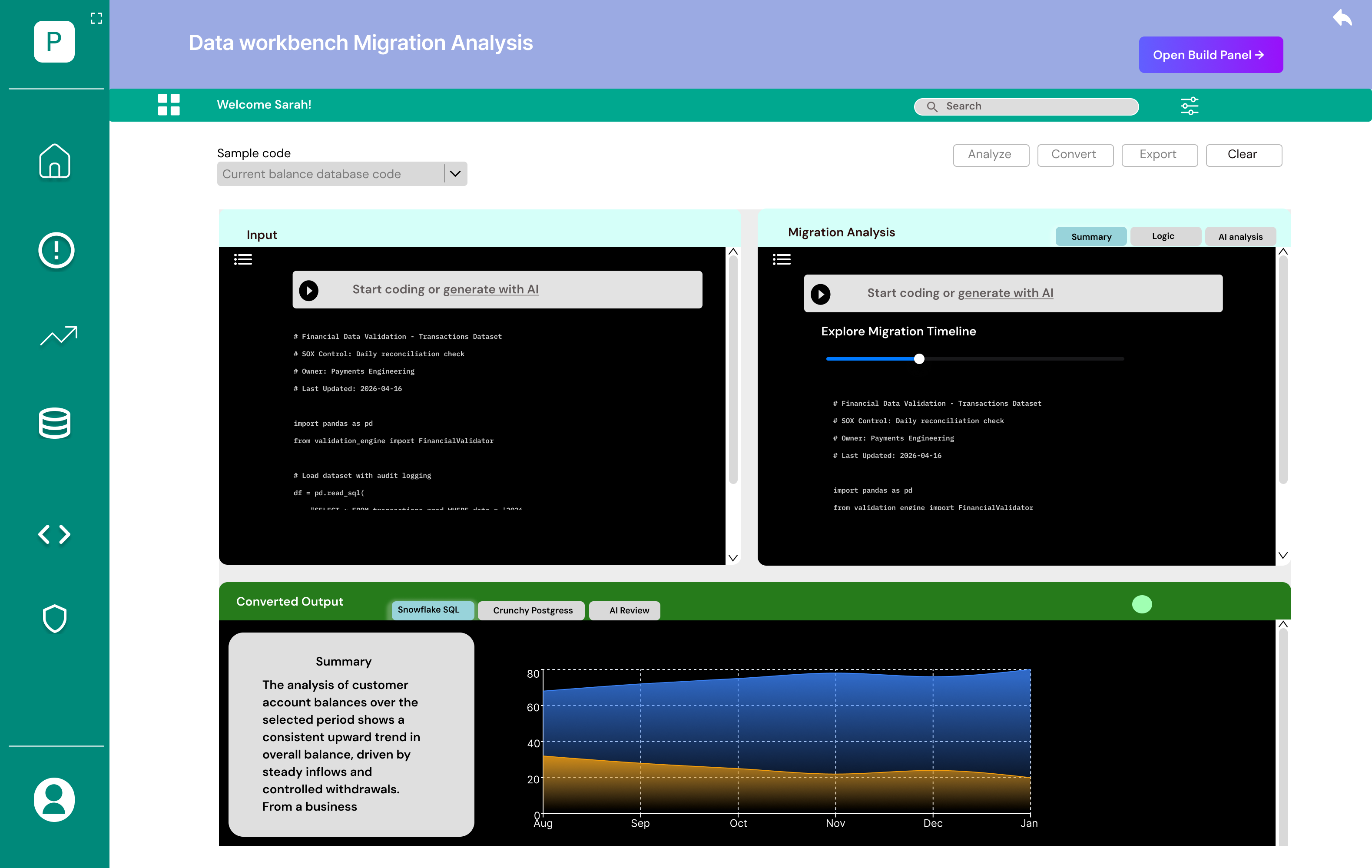The image size is (1372, 868).
Task: Open the filter sliders settings icon
Action: point(1190,106)
